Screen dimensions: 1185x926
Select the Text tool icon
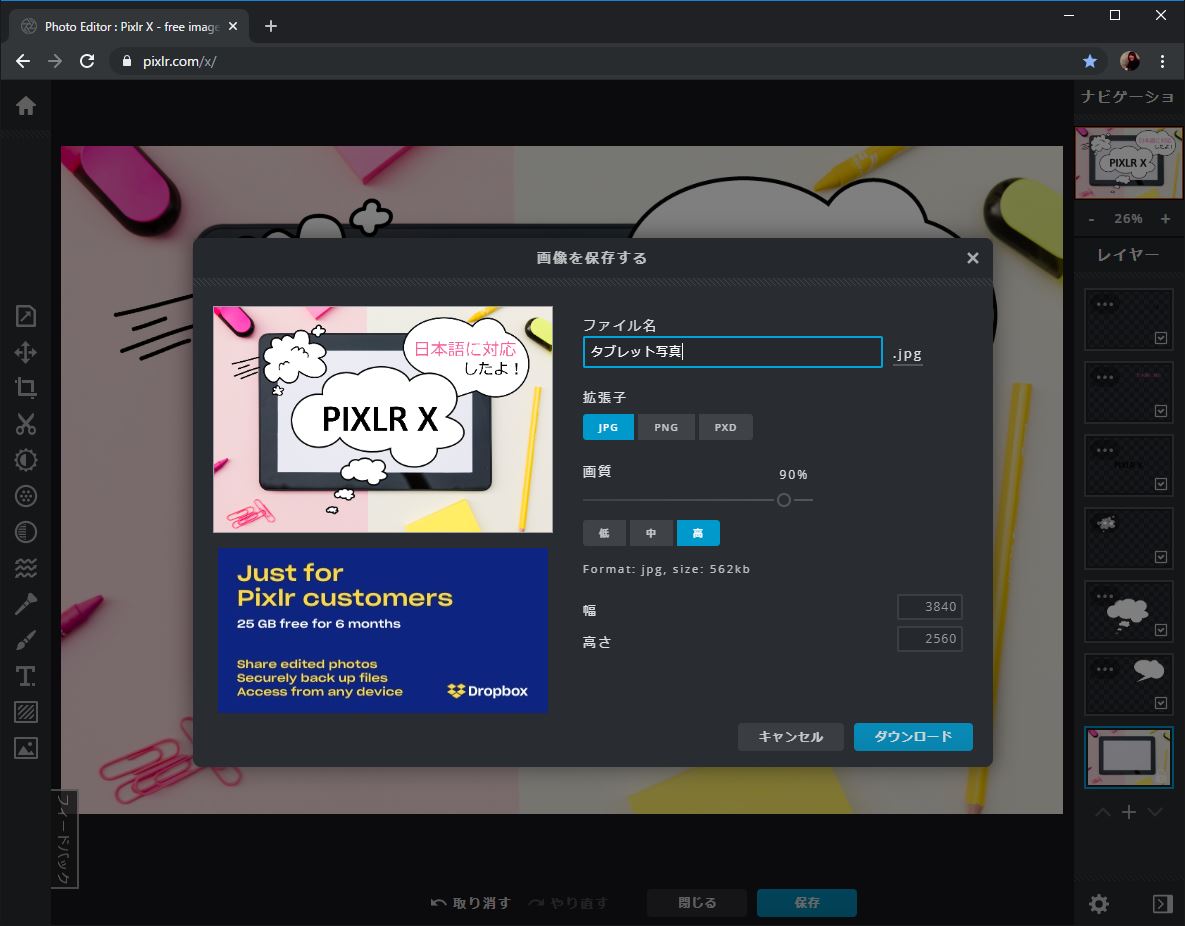point(26,676)
